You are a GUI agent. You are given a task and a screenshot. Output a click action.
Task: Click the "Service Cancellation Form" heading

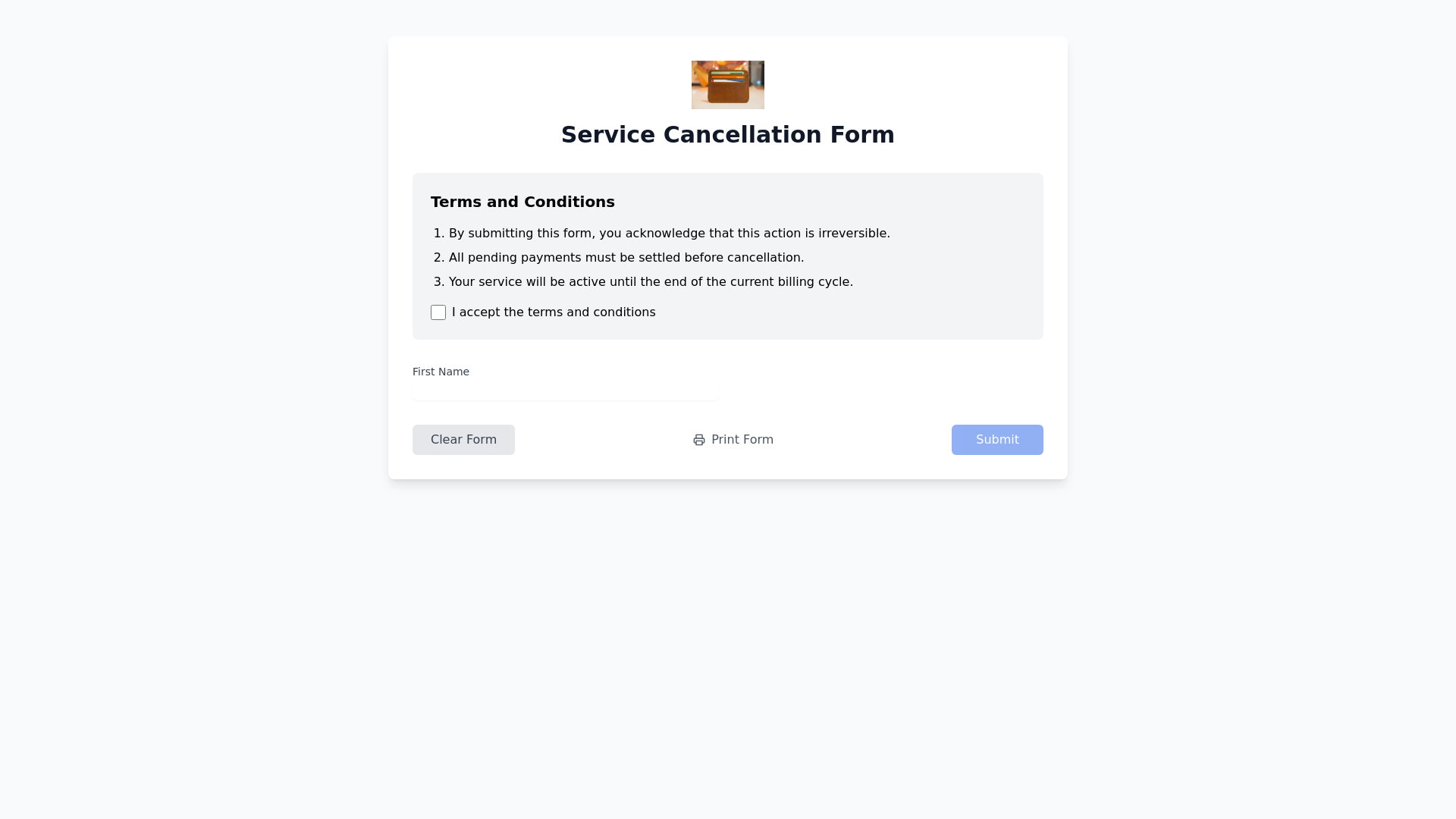point(728,135)
